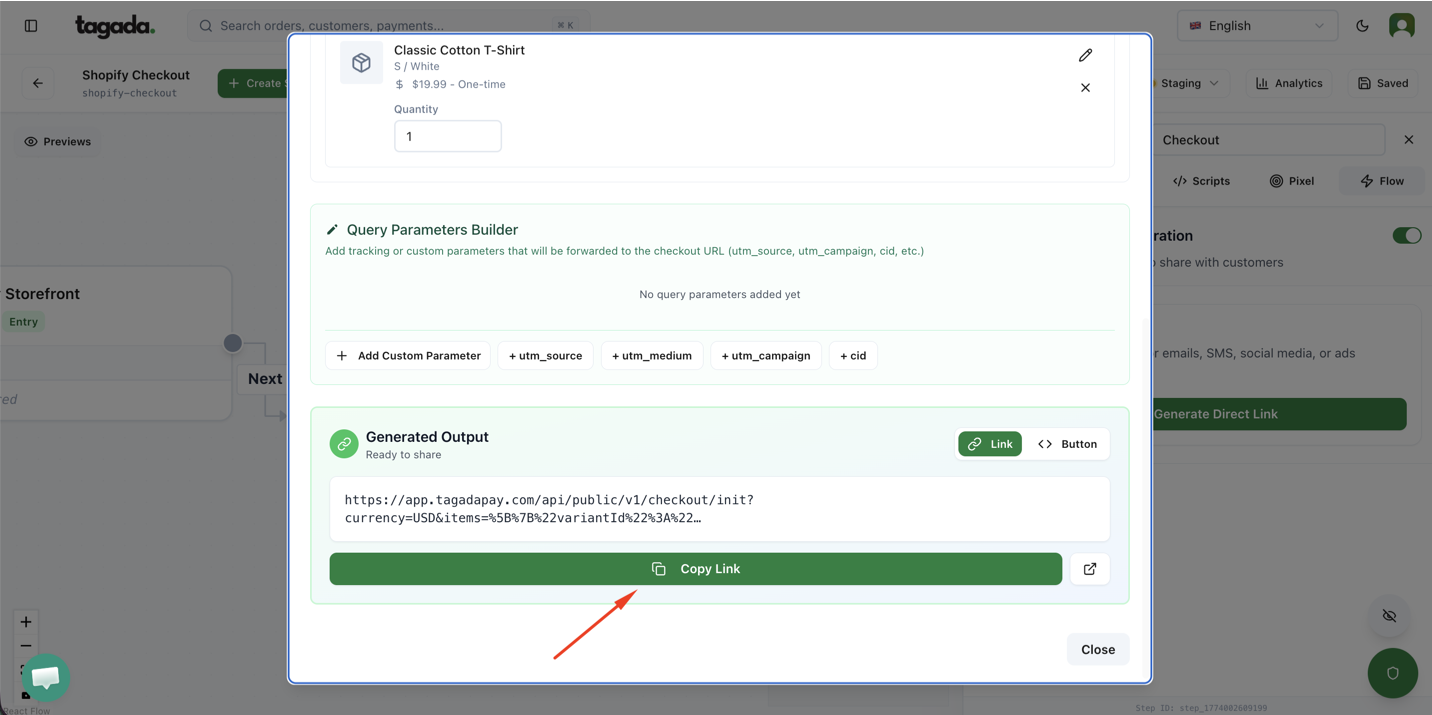1432x715 pixels.
Task: Click the Quantity input field
Action: pos(447,136)
